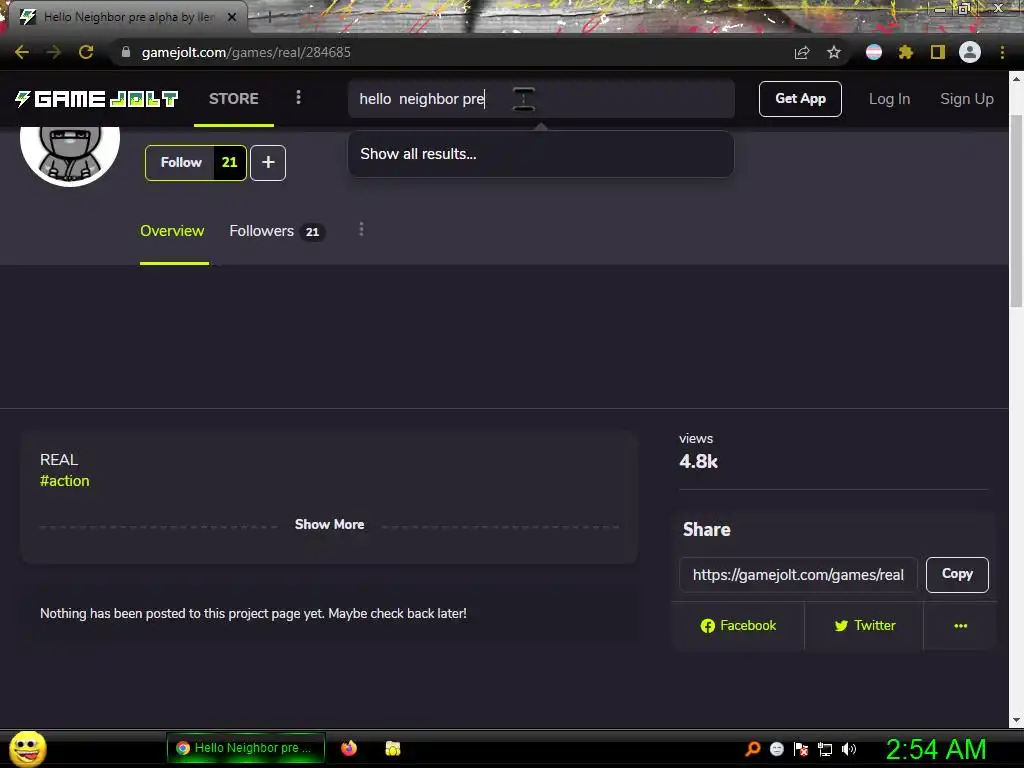Expand description with Show More

coord(329,524)
